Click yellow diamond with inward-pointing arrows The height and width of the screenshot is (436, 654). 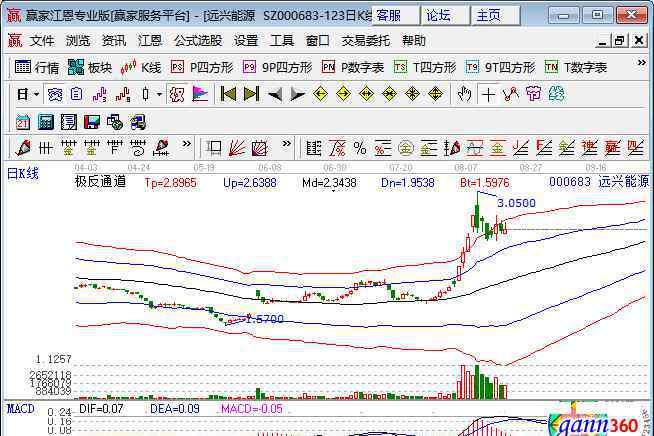coord(389,94)
